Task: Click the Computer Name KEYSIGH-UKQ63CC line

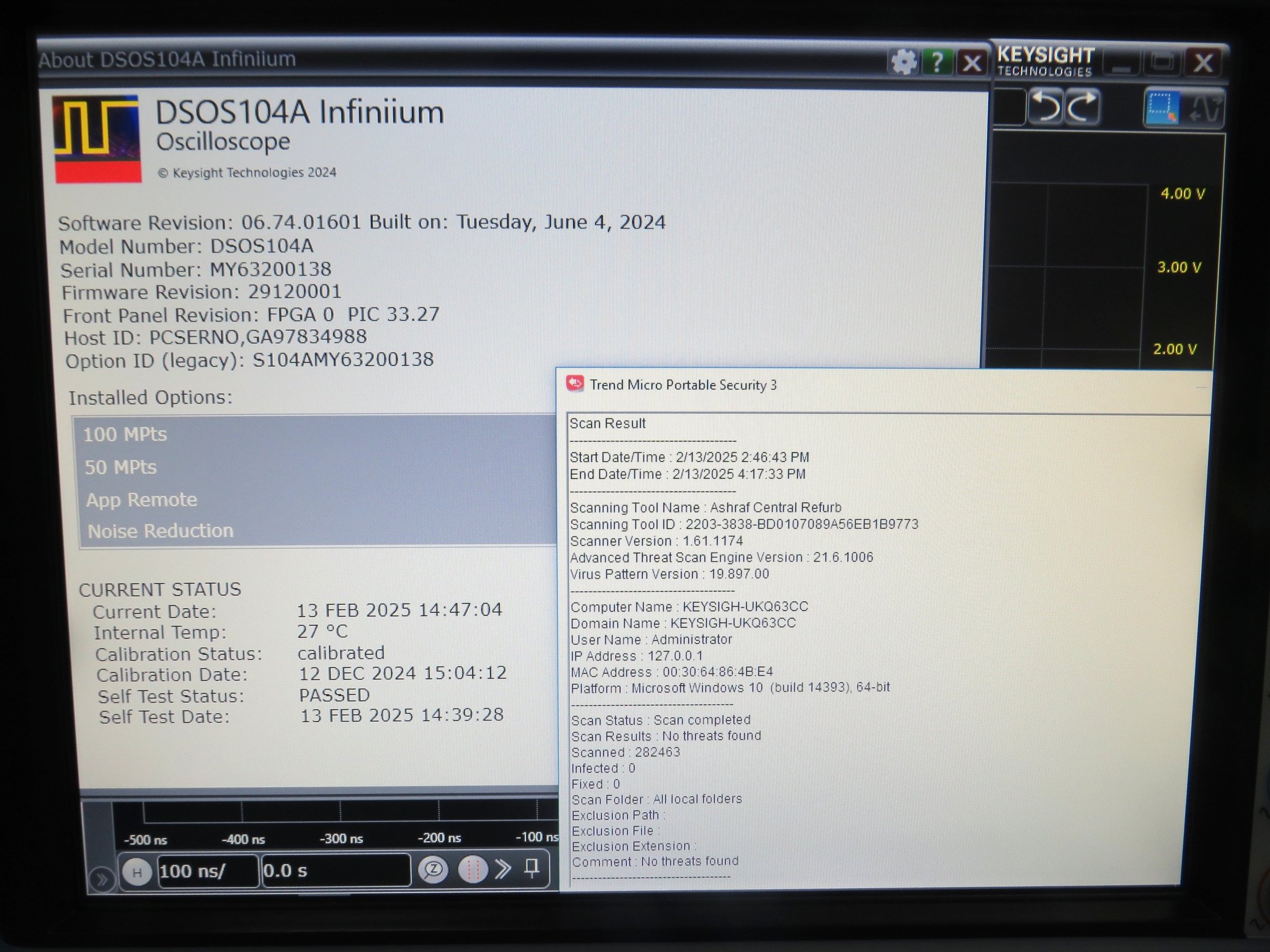Action: point(690,607)
